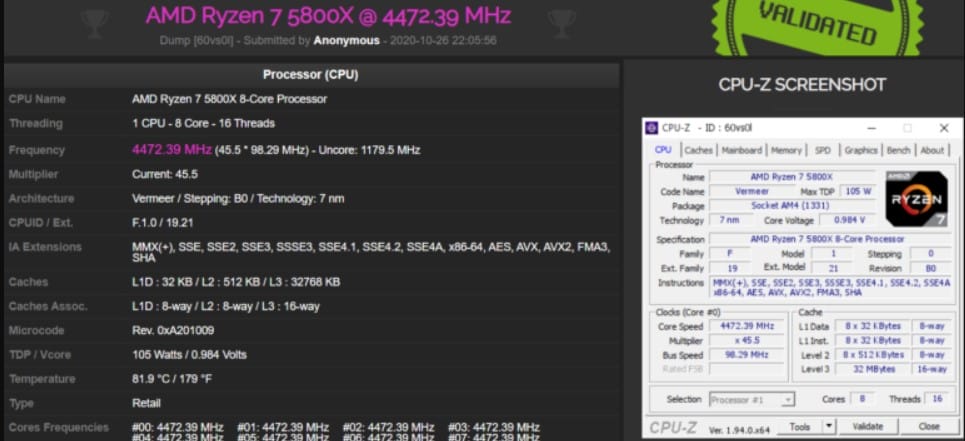Image resolution: width=965 pixels, height=441 pixels.
Task: Click the CPU-Z SCREENSHOT heading
Action: pos(803,85)
